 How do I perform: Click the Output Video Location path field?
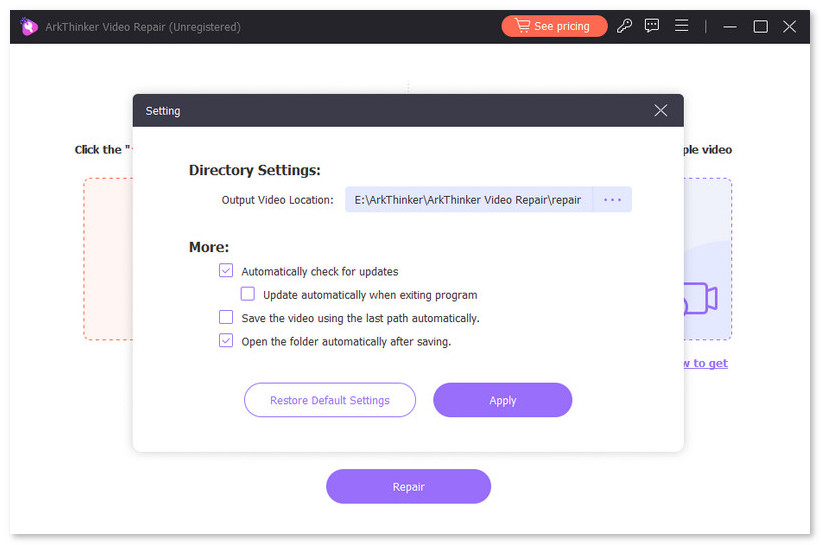[468, 199]
